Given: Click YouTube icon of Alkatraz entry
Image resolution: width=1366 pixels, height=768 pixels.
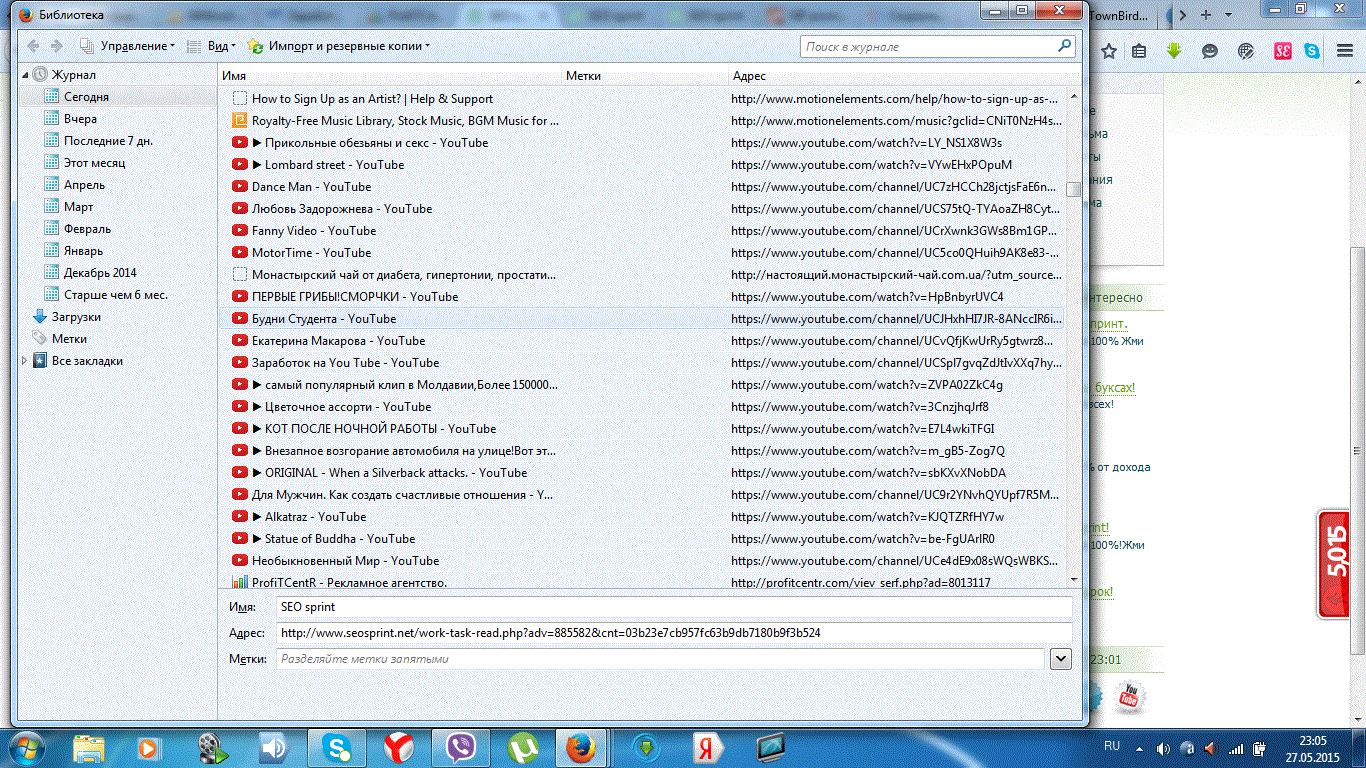Looking at the screenshot, I should (239, 517).
